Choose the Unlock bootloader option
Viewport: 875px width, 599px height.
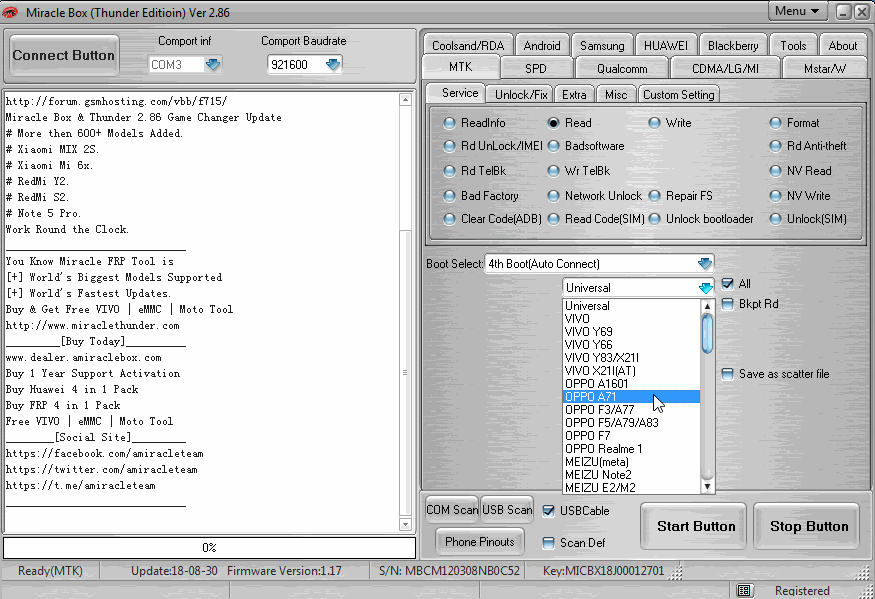(x=654, y=219)
